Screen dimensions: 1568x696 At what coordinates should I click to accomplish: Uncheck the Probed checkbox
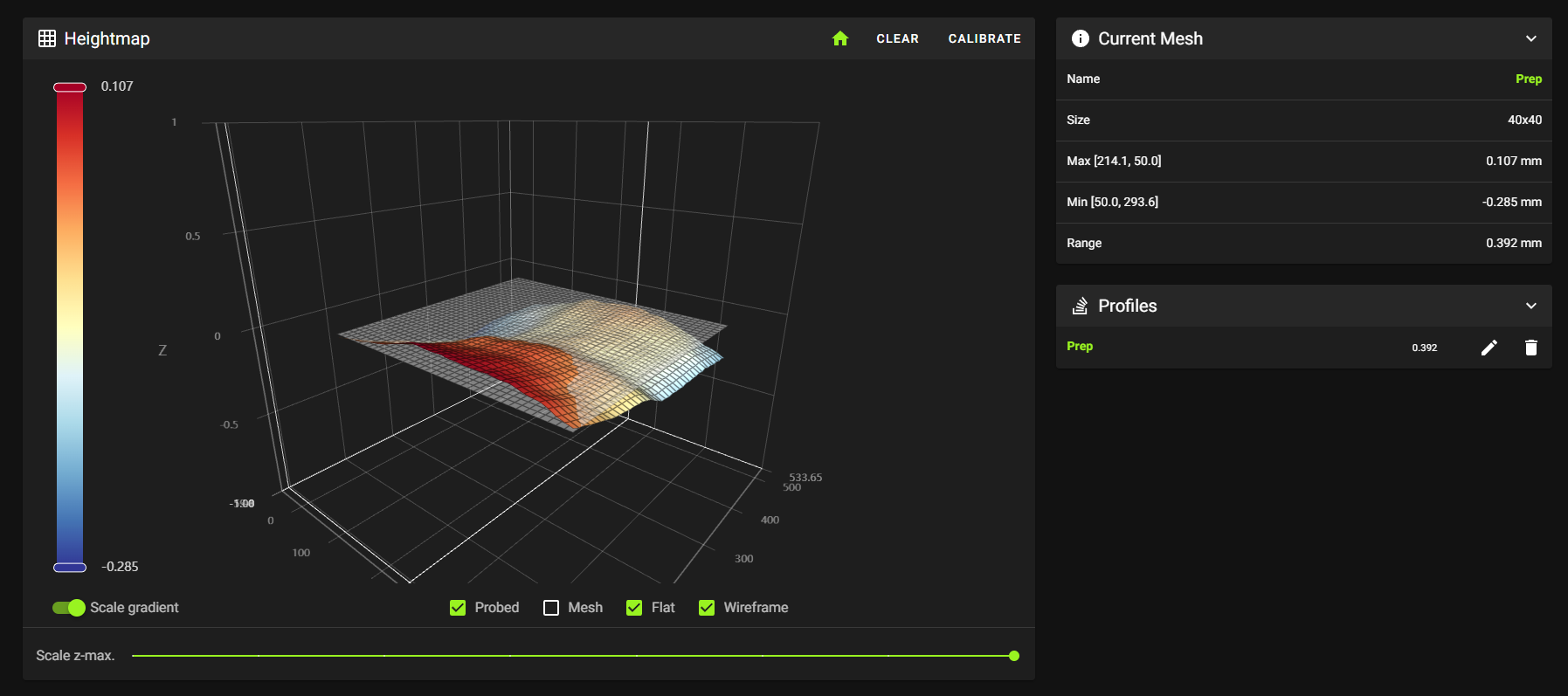click(458, 608)
